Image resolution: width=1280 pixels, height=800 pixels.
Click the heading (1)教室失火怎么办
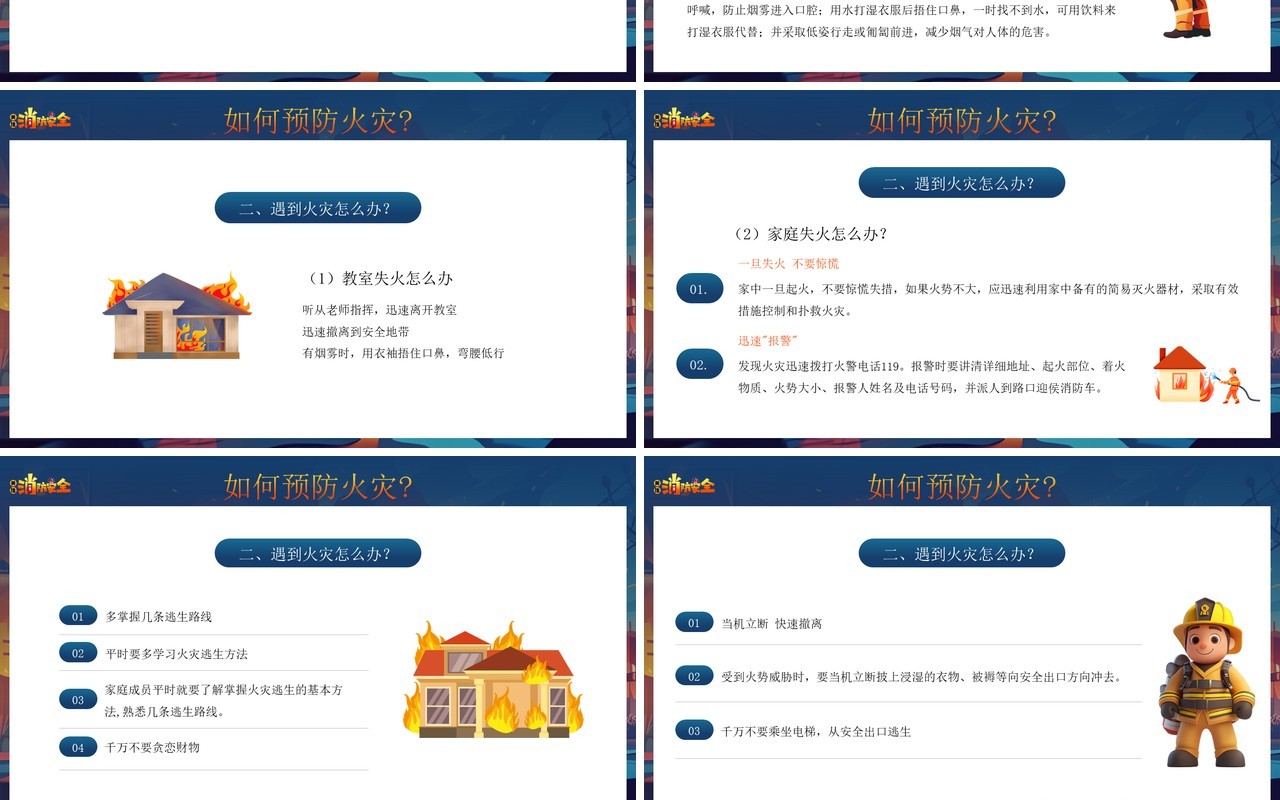click(x=378, y=278)
